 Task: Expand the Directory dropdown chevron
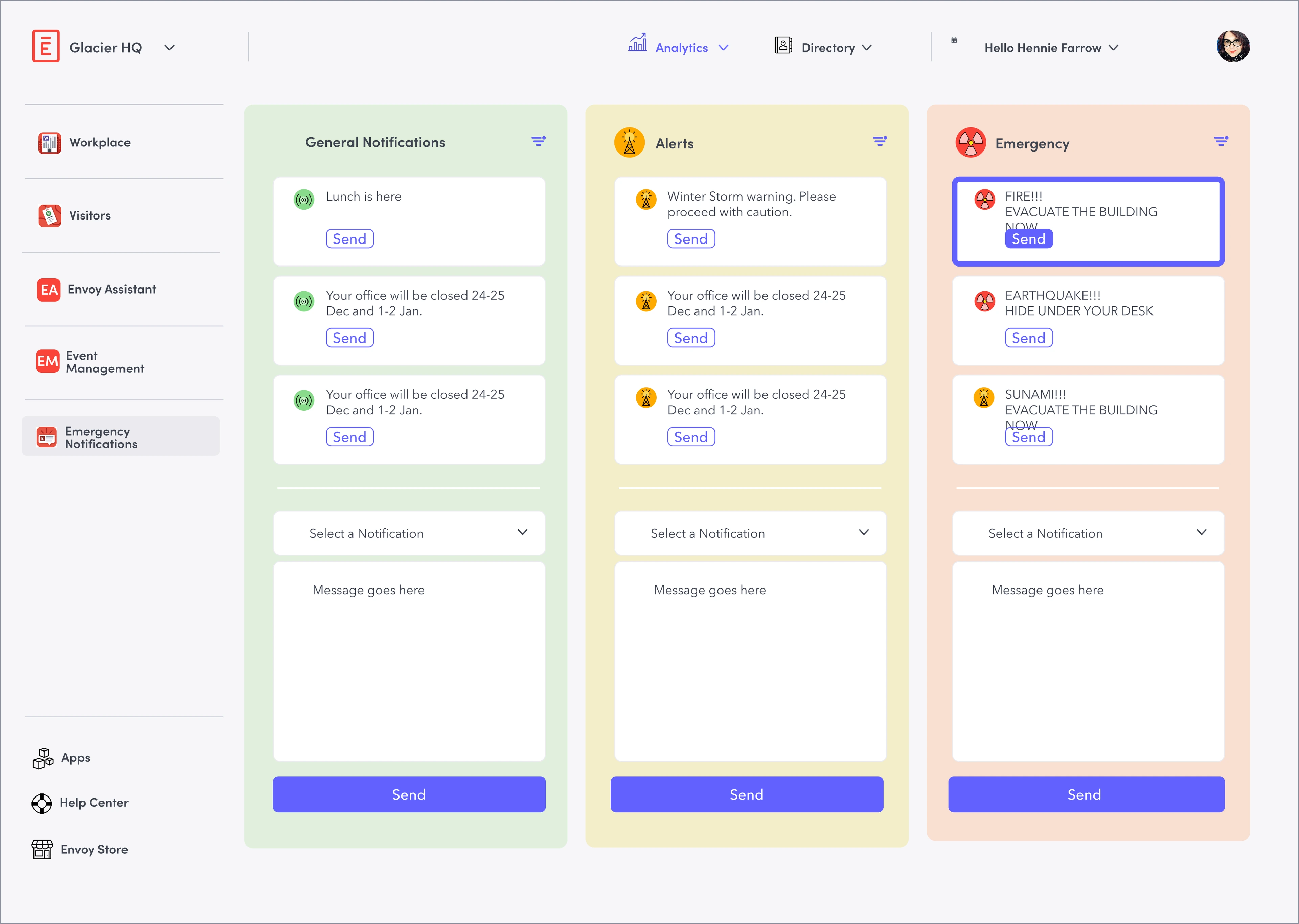pos(867,48)
